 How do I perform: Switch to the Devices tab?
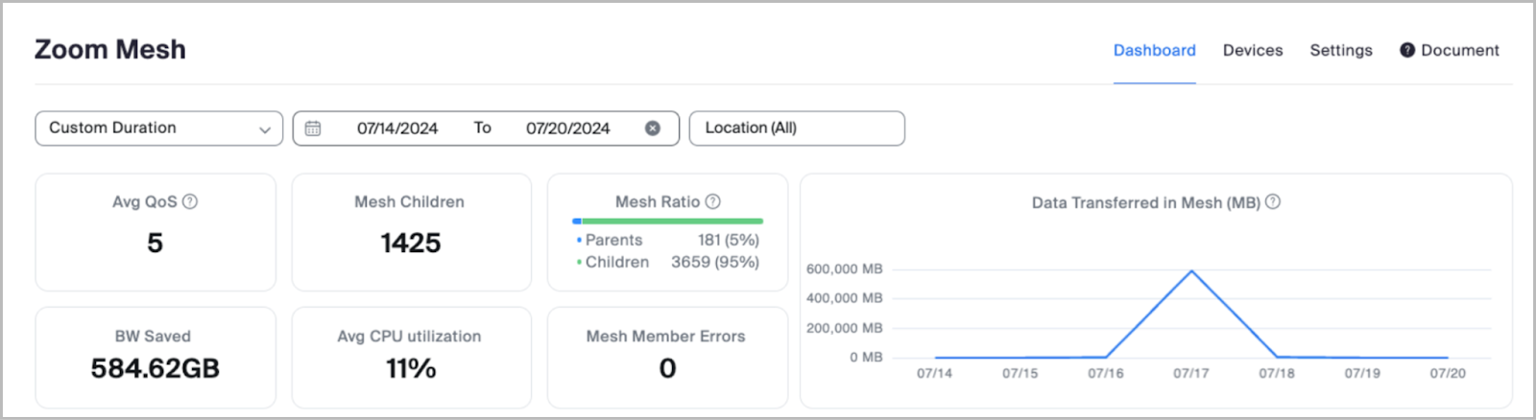[x=1253, y=50]
